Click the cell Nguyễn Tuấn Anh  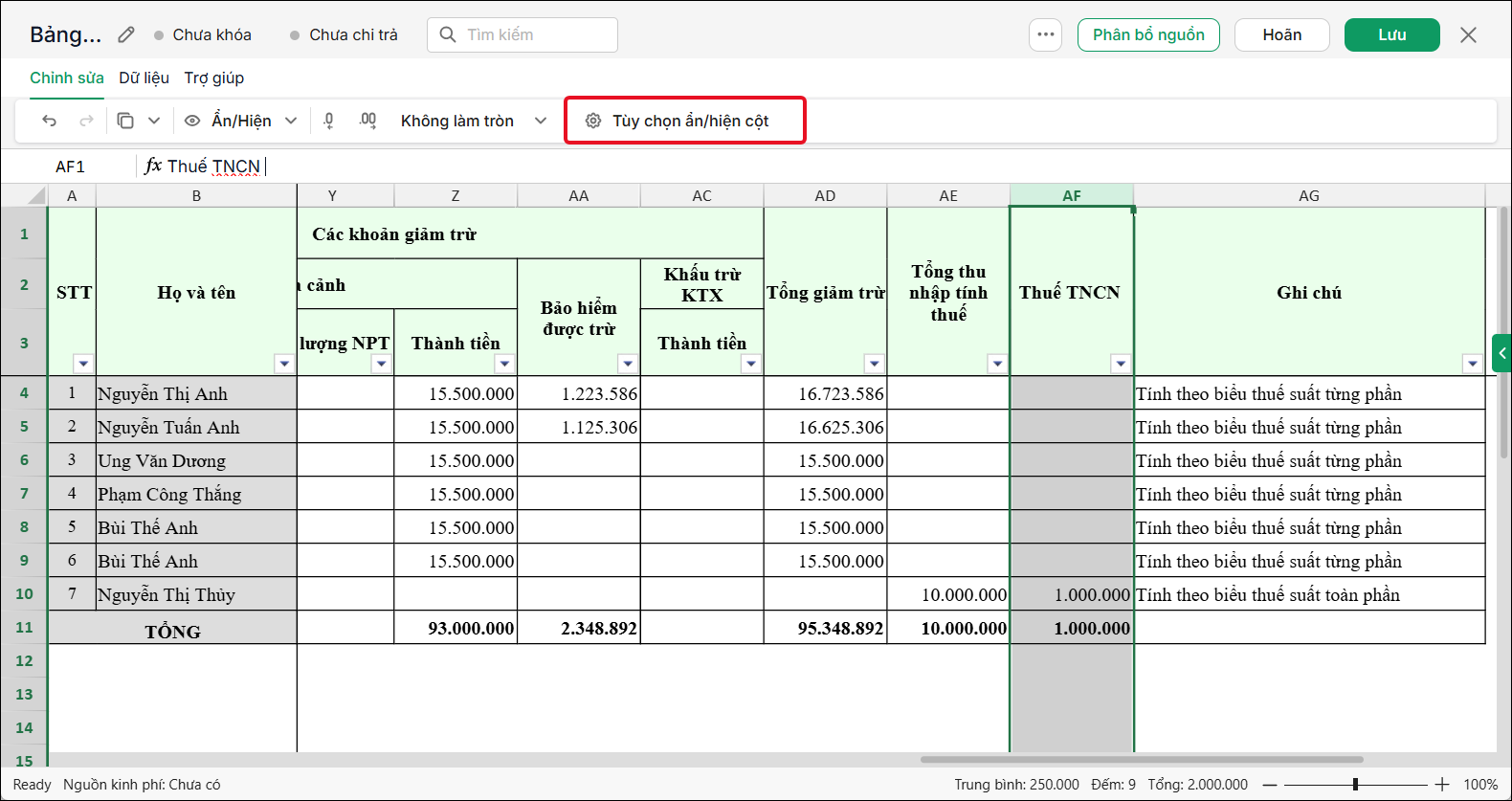click(x=196, y=427)
